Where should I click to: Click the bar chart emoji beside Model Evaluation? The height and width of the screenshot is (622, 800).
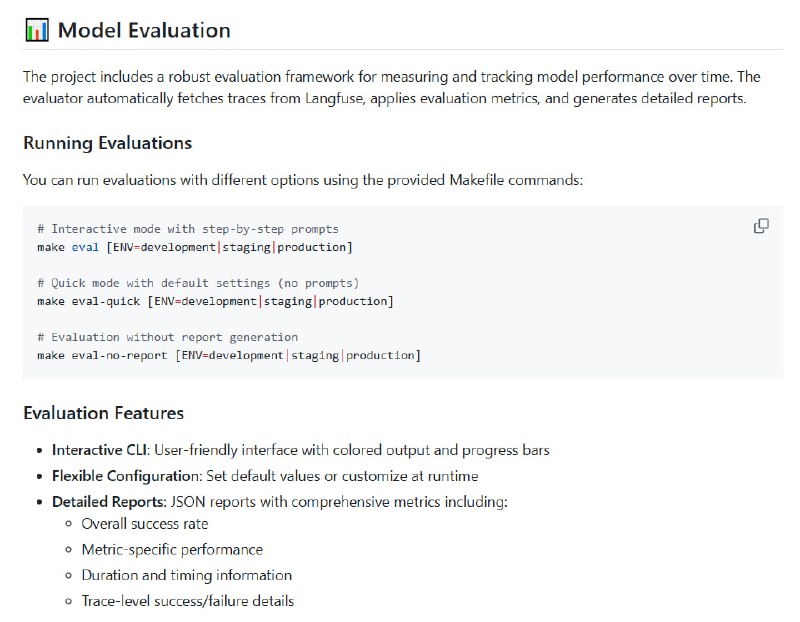point(36,31)
